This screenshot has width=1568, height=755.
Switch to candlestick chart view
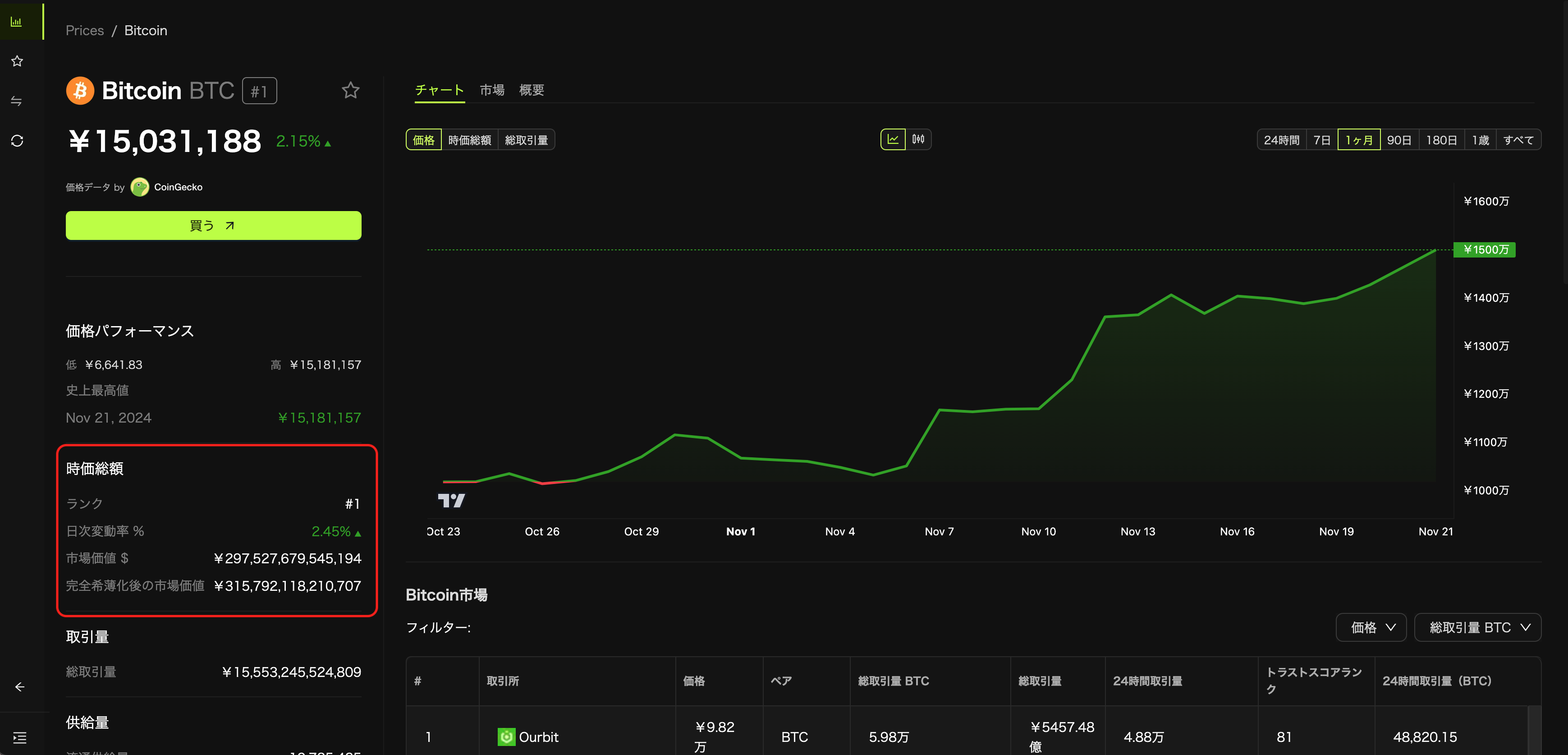coord(918,139)
